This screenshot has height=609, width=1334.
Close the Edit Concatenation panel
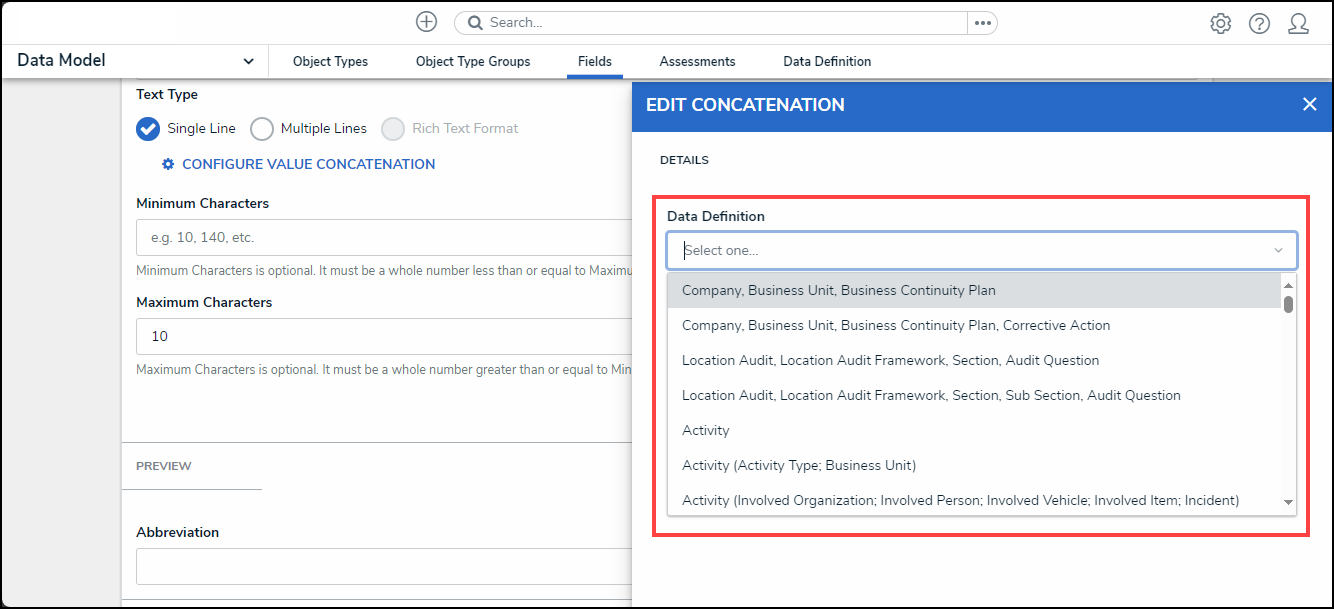[1309, 104]
